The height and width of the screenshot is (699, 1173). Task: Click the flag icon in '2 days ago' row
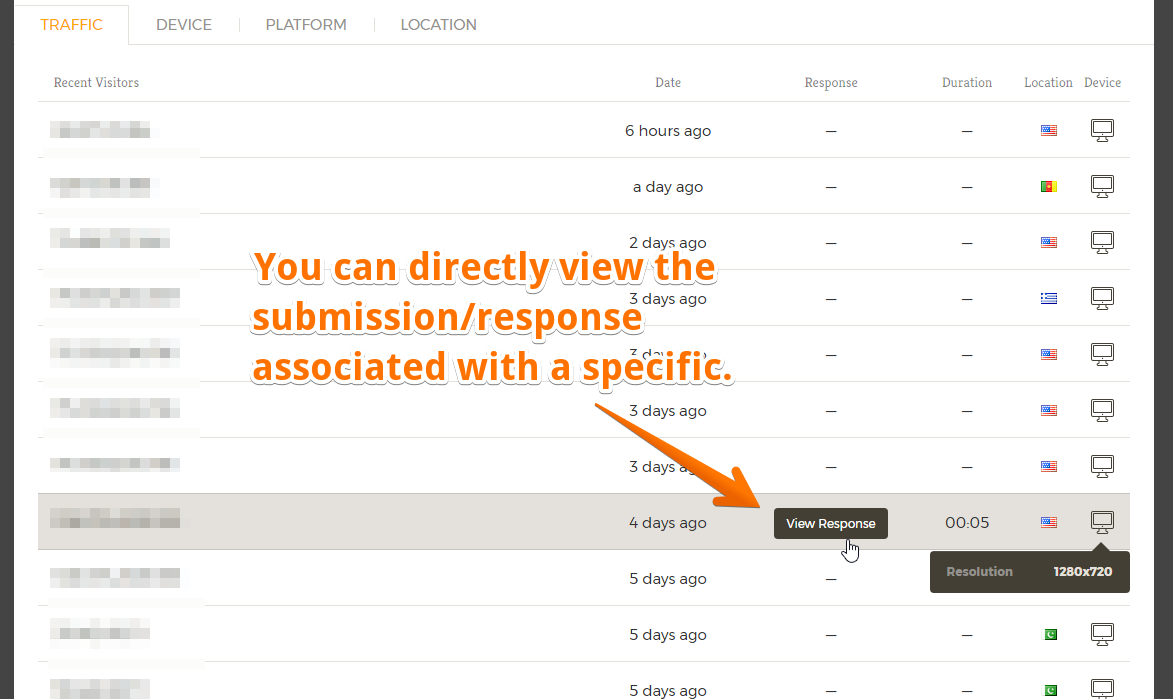coord(1048,242)
